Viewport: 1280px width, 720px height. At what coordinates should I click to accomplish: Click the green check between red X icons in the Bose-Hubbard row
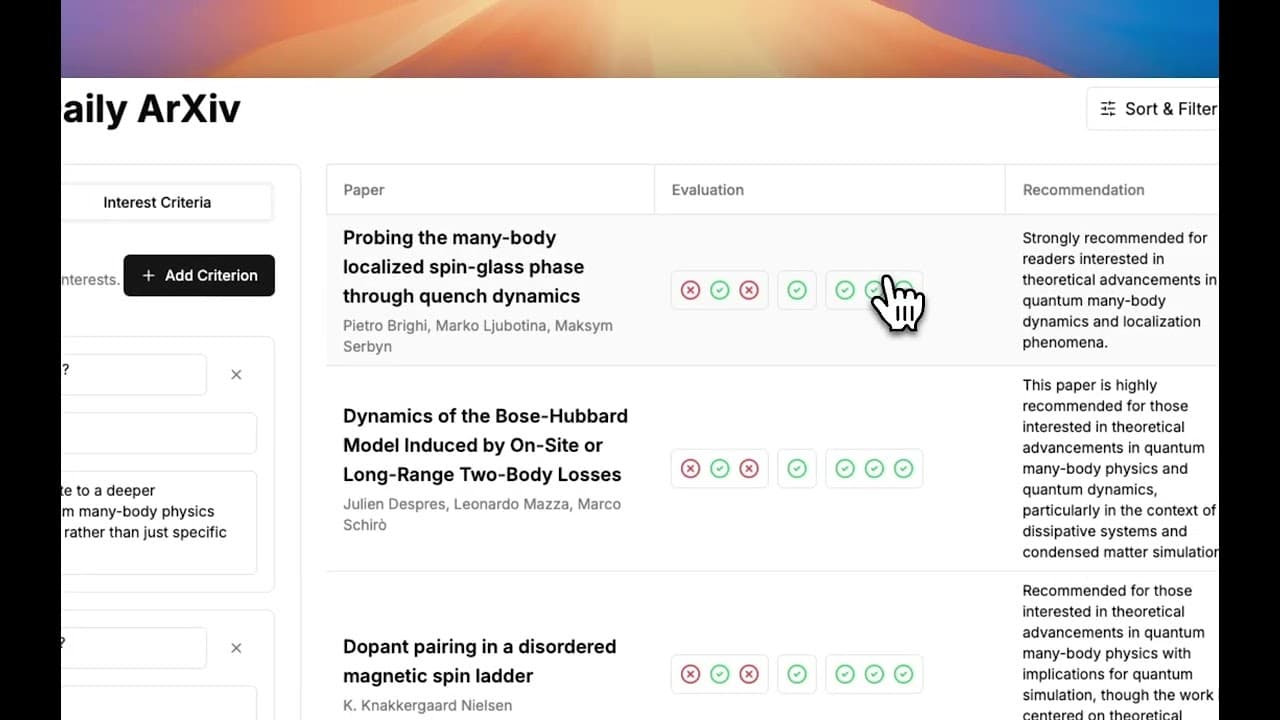[720, 468]
